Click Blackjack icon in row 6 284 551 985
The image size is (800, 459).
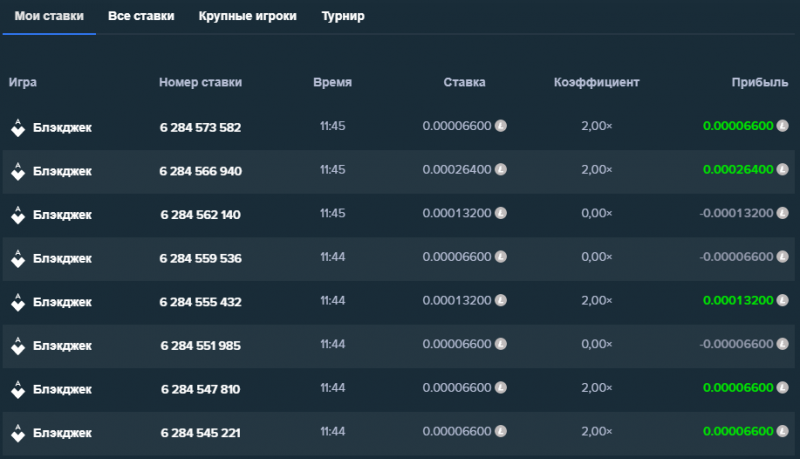18,346
